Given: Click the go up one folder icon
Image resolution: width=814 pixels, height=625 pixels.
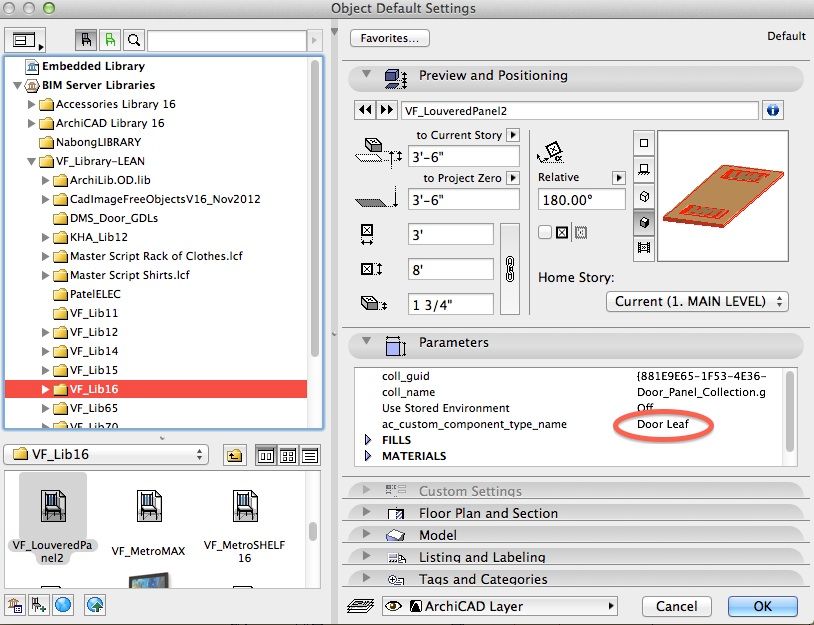Looking at the screenshot, I should tap(234, 456).
